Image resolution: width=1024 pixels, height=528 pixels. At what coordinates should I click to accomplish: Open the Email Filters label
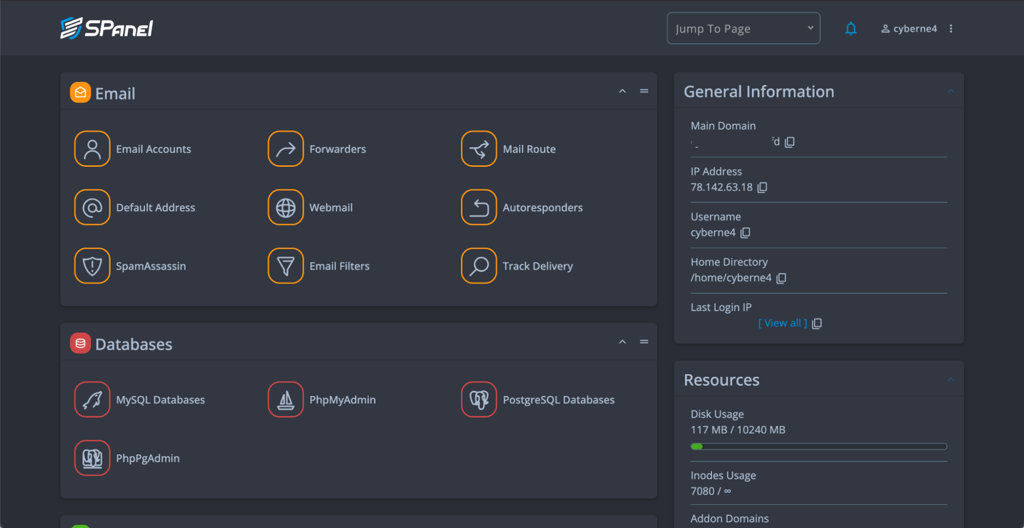(340, 266)
